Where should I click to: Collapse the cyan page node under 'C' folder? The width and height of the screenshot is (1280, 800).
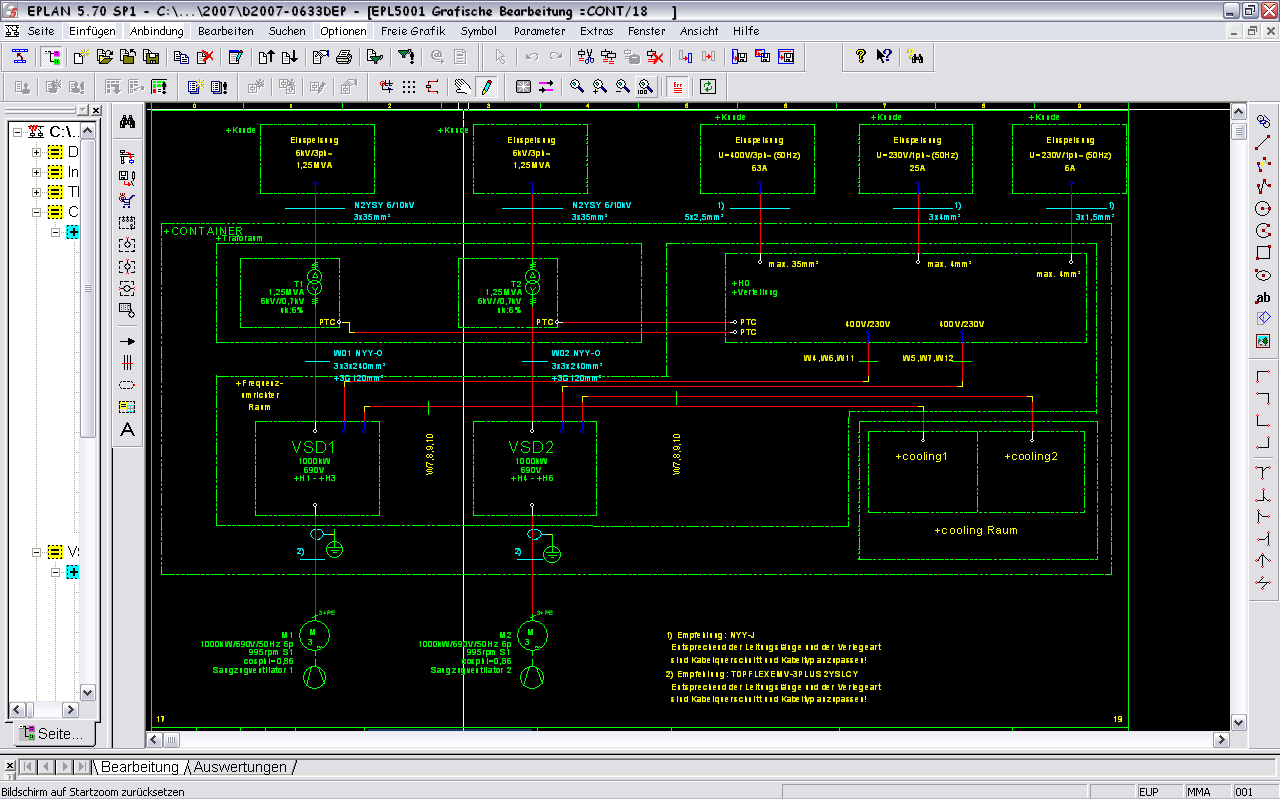(56, 232)
